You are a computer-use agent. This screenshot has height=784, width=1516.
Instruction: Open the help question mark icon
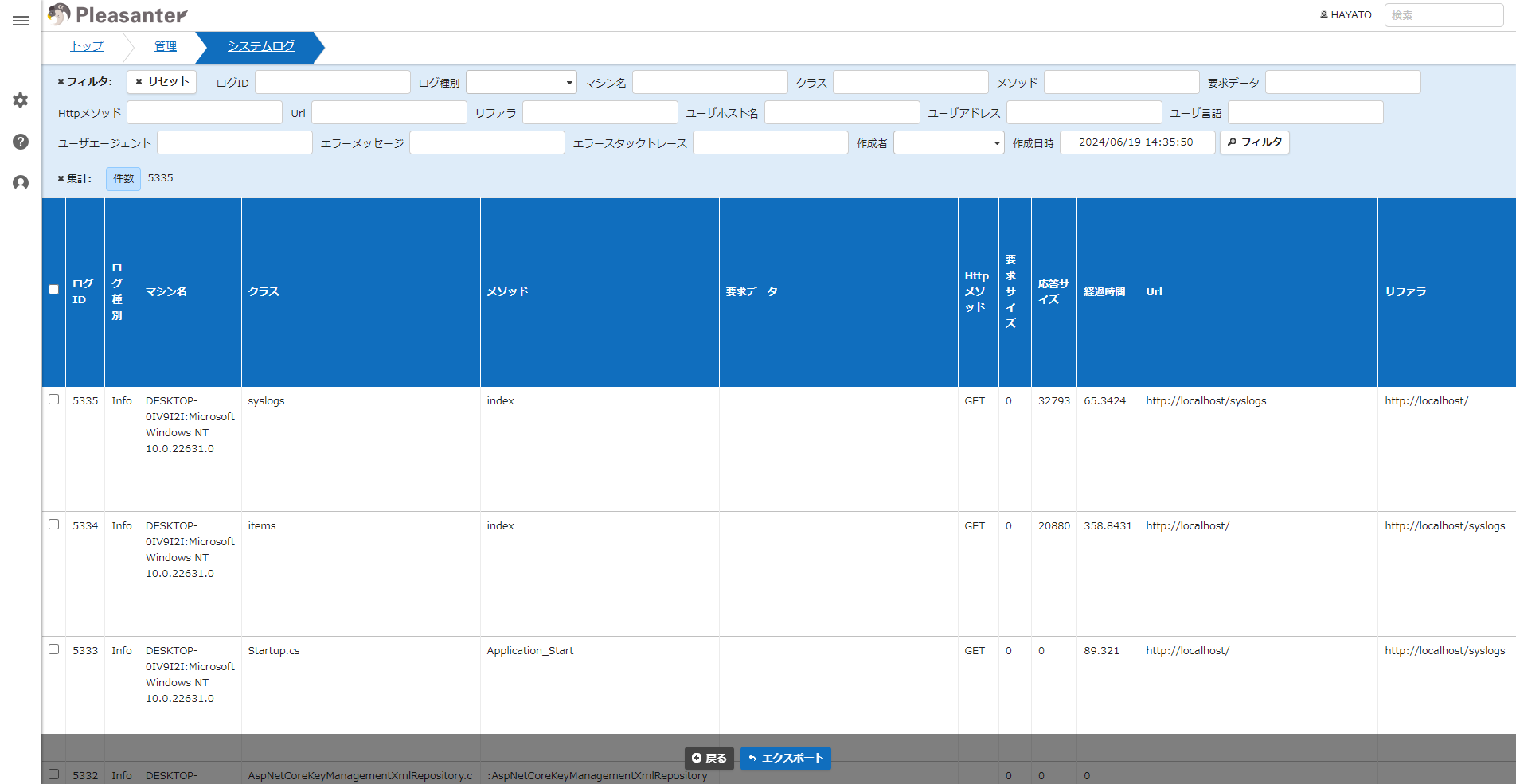pos(21,142)
